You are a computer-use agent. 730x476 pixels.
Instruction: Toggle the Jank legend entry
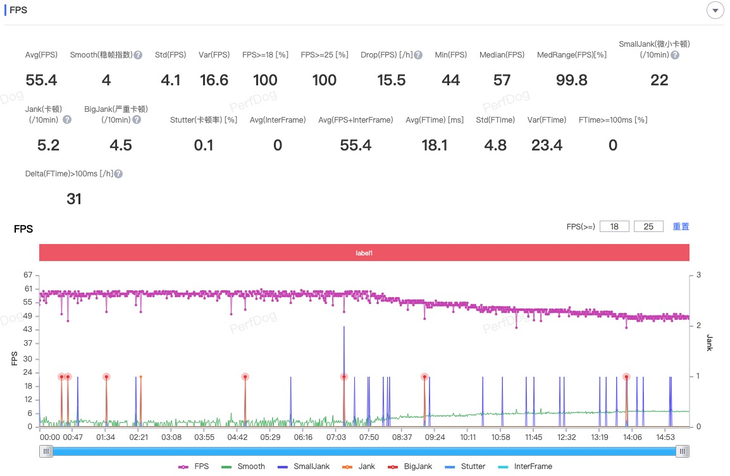coord(358,467)
